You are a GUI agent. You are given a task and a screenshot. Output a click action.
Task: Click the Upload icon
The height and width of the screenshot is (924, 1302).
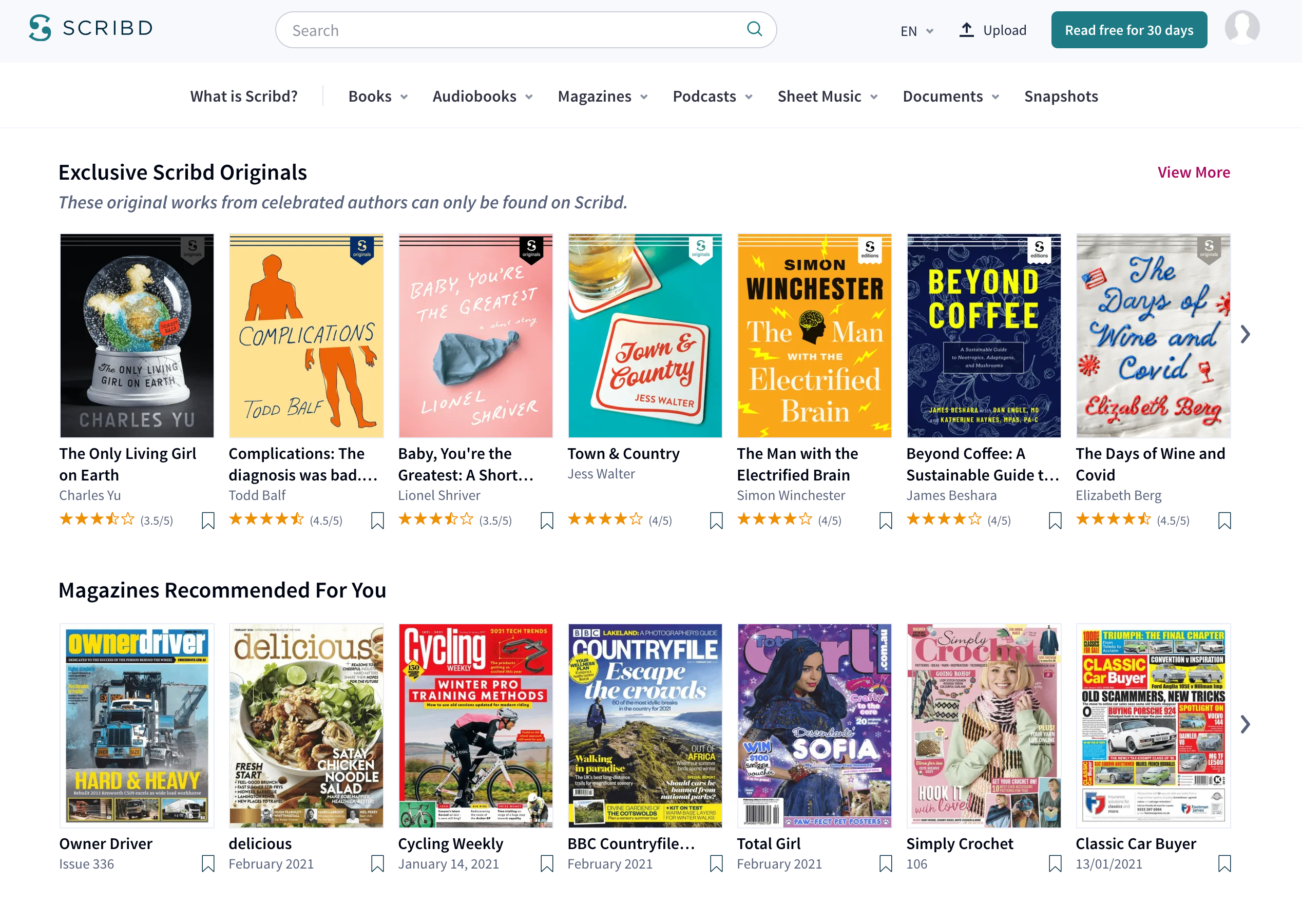[x=966, y=30]
